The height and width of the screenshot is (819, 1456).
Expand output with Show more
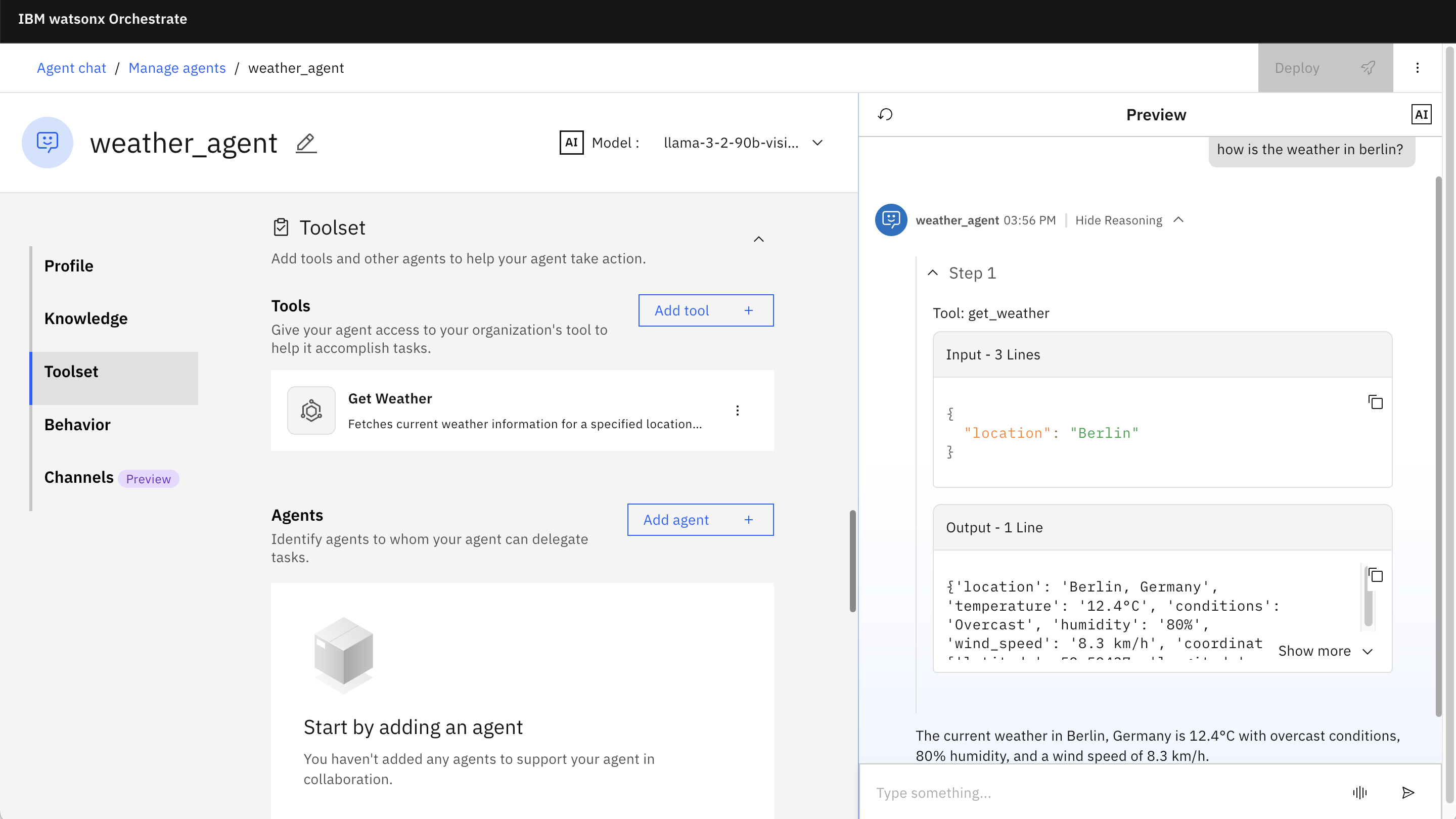1325,651
